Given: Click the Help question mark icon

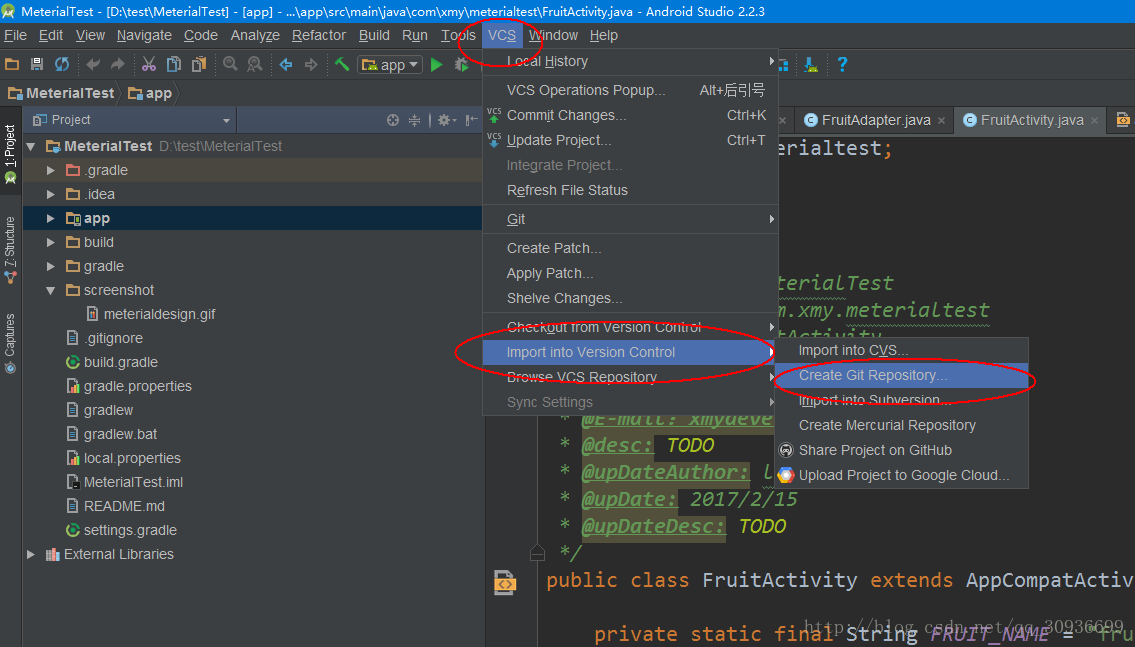Looking at the screenshot, I should point(842,64).
